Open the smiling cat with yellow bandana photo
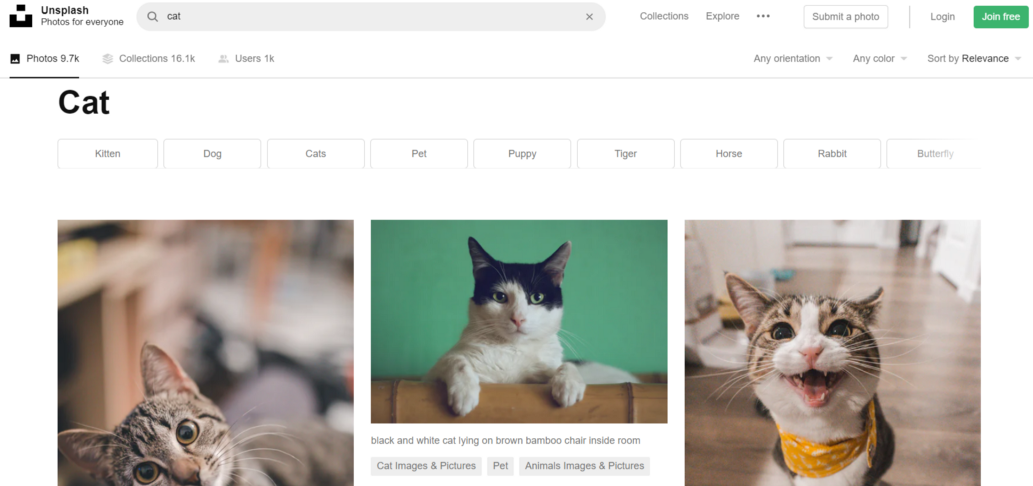Viewport: 1033px width, 486px height. tap(833, 353)
